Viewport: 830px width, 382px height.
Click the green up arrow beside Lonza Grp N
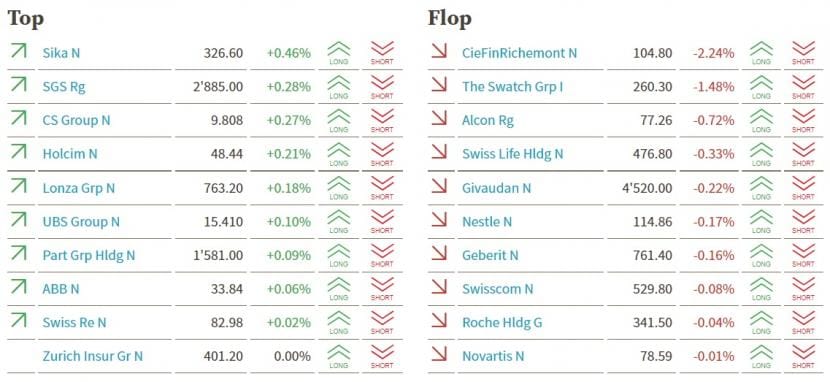pyautogui.click(x=19, y=186)
